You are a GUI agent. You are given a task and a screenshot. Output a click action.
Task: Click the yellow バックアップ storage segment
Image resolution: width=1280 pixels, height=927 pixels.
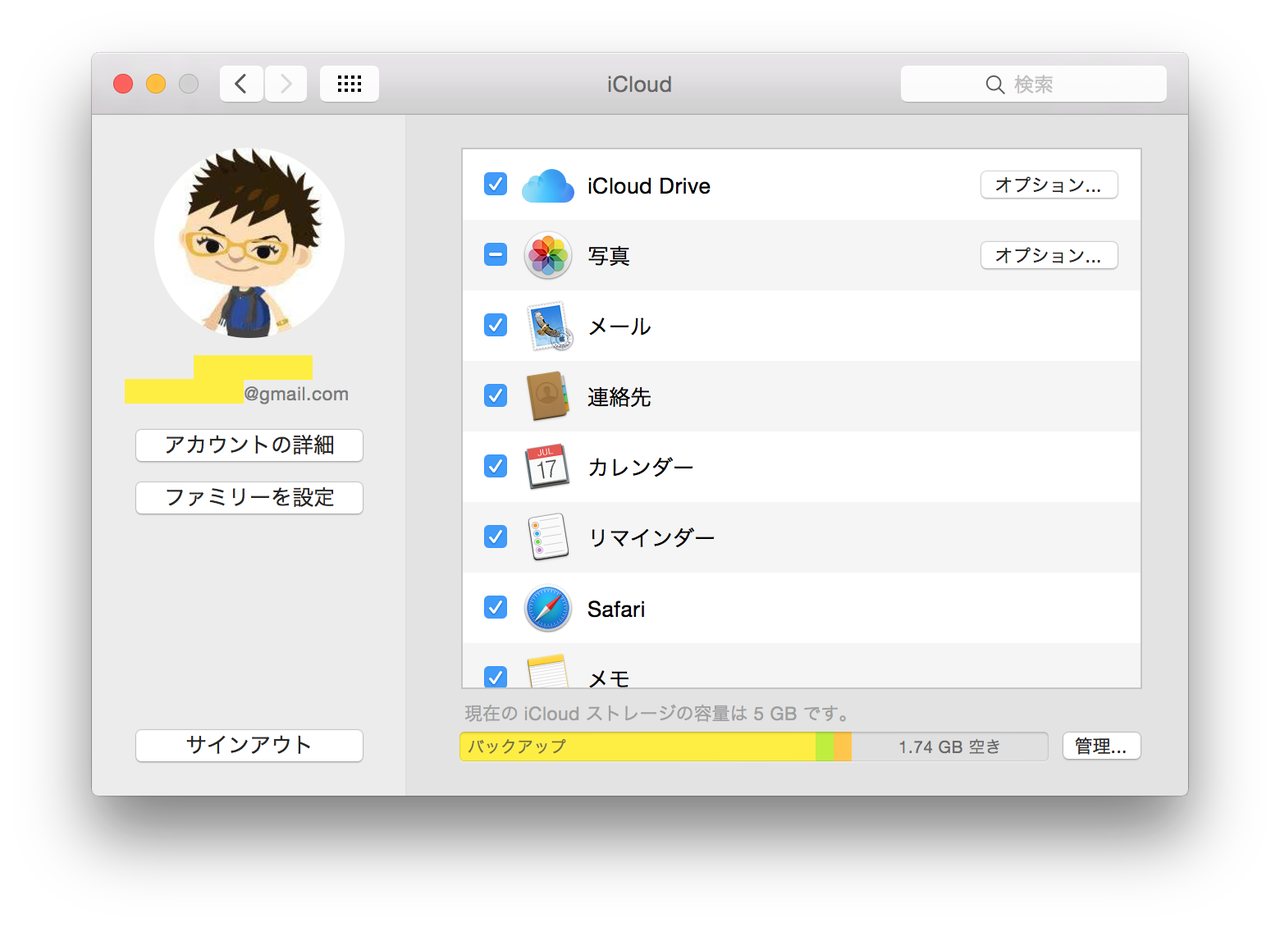pos(638,746)
